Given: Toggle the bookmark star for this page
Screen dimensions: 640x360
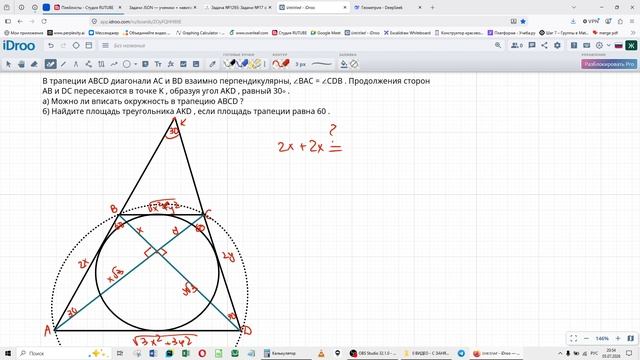Looking at the screenshot, I should [x=523, y=21].
